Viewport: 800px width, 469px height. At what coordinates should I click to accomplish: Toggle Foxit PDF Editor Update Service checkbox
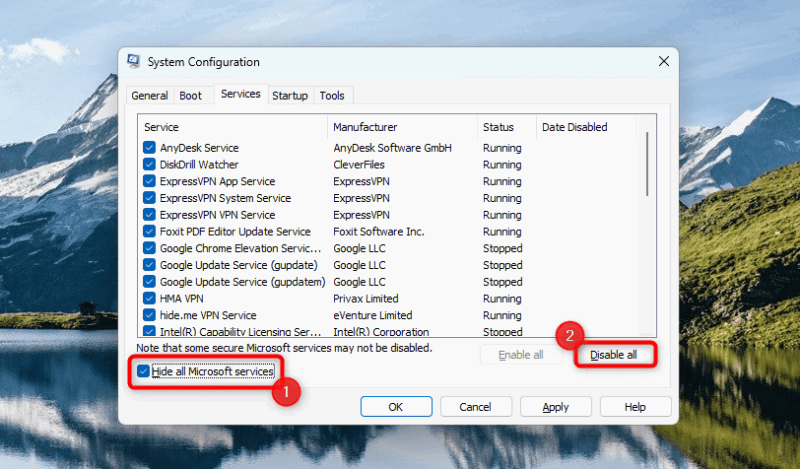[x=149, y=231]
